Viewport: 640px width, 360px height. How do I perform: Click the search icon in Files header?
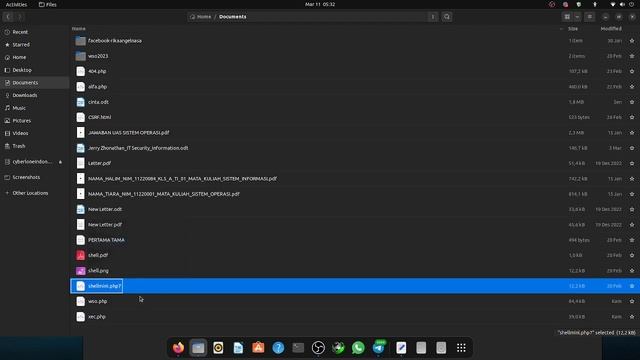pos(447,17)
